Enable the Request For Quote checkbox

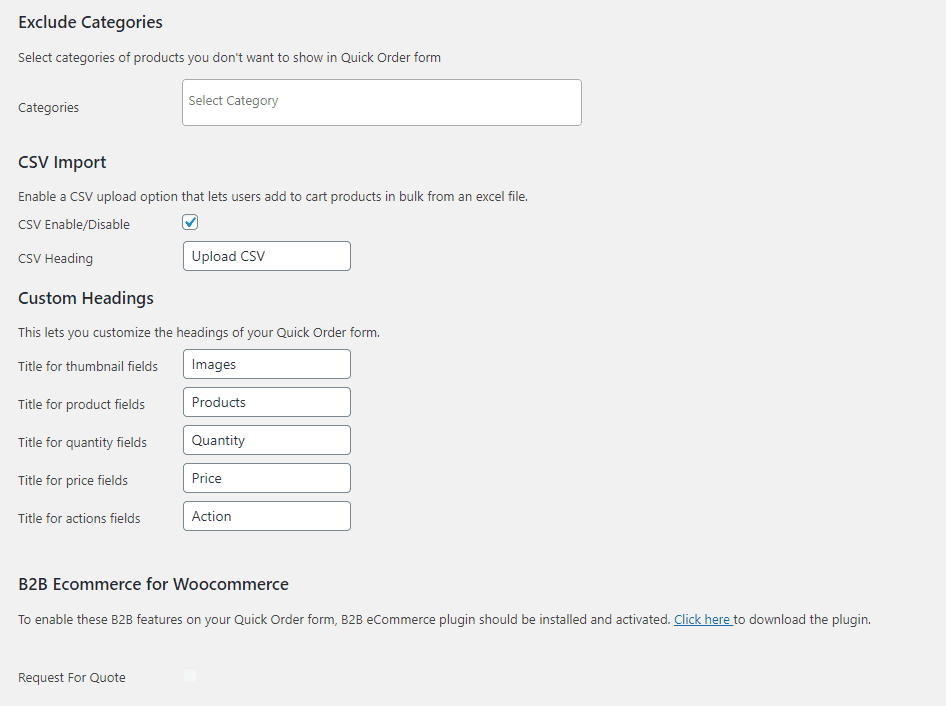(190, 675)
